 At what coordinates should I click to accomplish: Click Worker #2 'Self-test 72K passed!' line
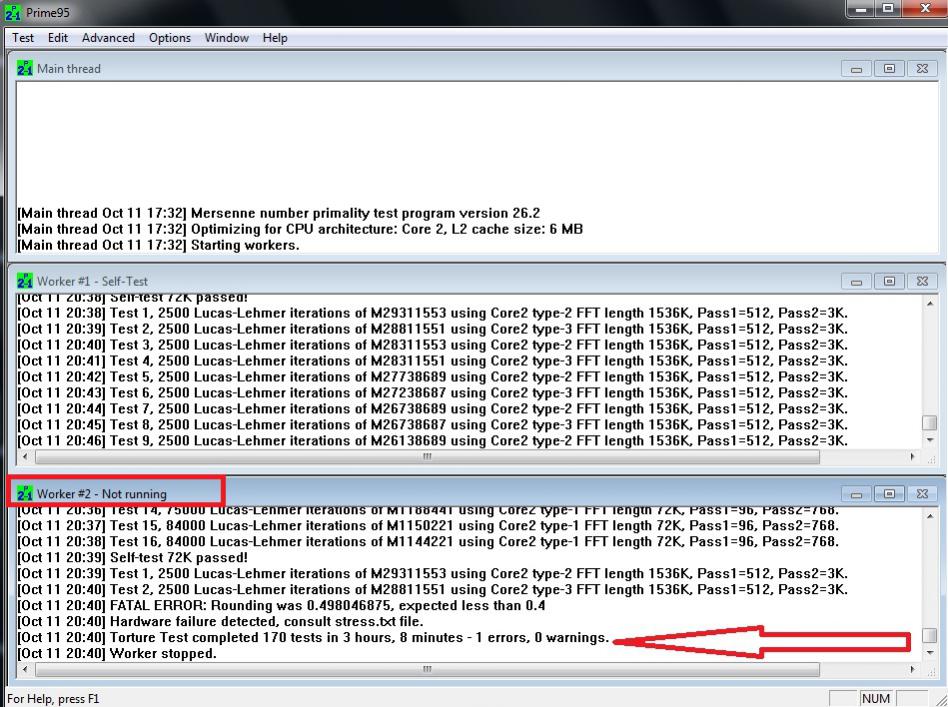(x=132, y=558)
